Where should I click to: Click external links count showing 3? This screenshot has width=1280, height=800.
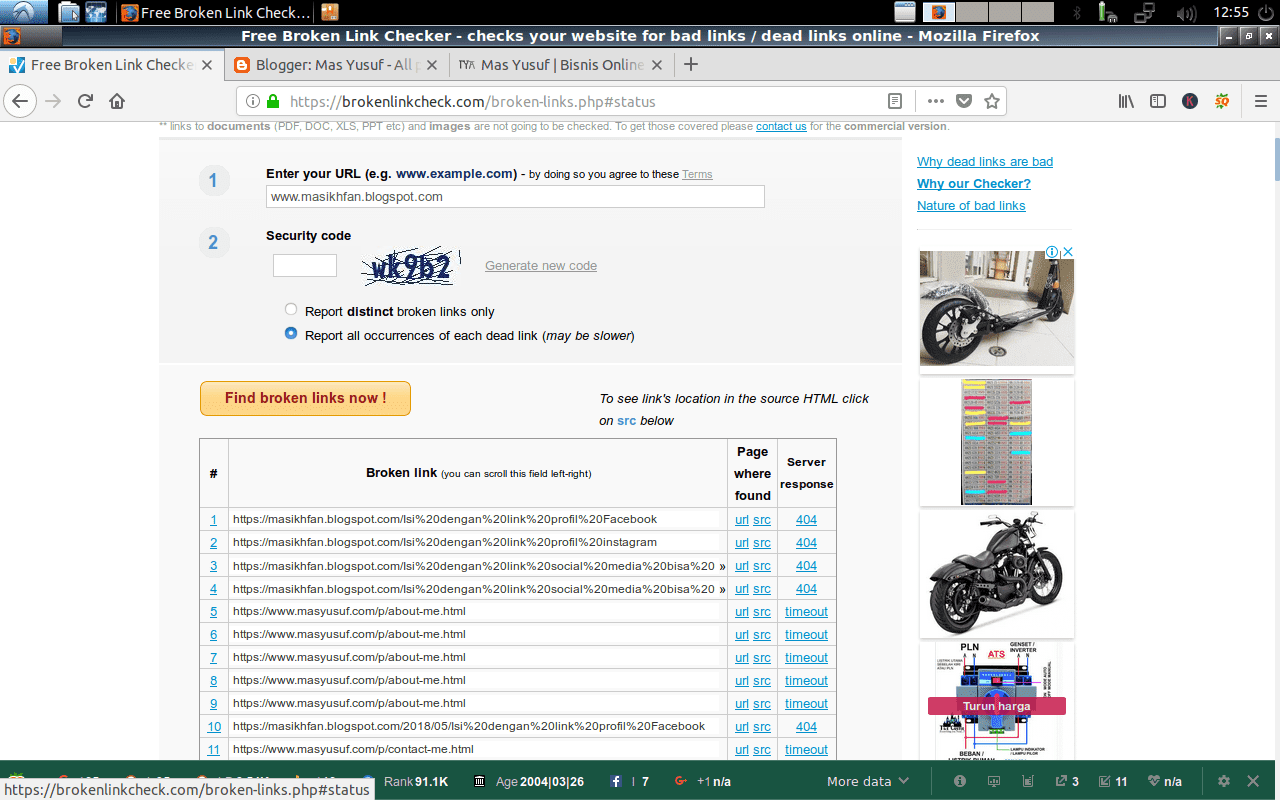click(1069, 781)
